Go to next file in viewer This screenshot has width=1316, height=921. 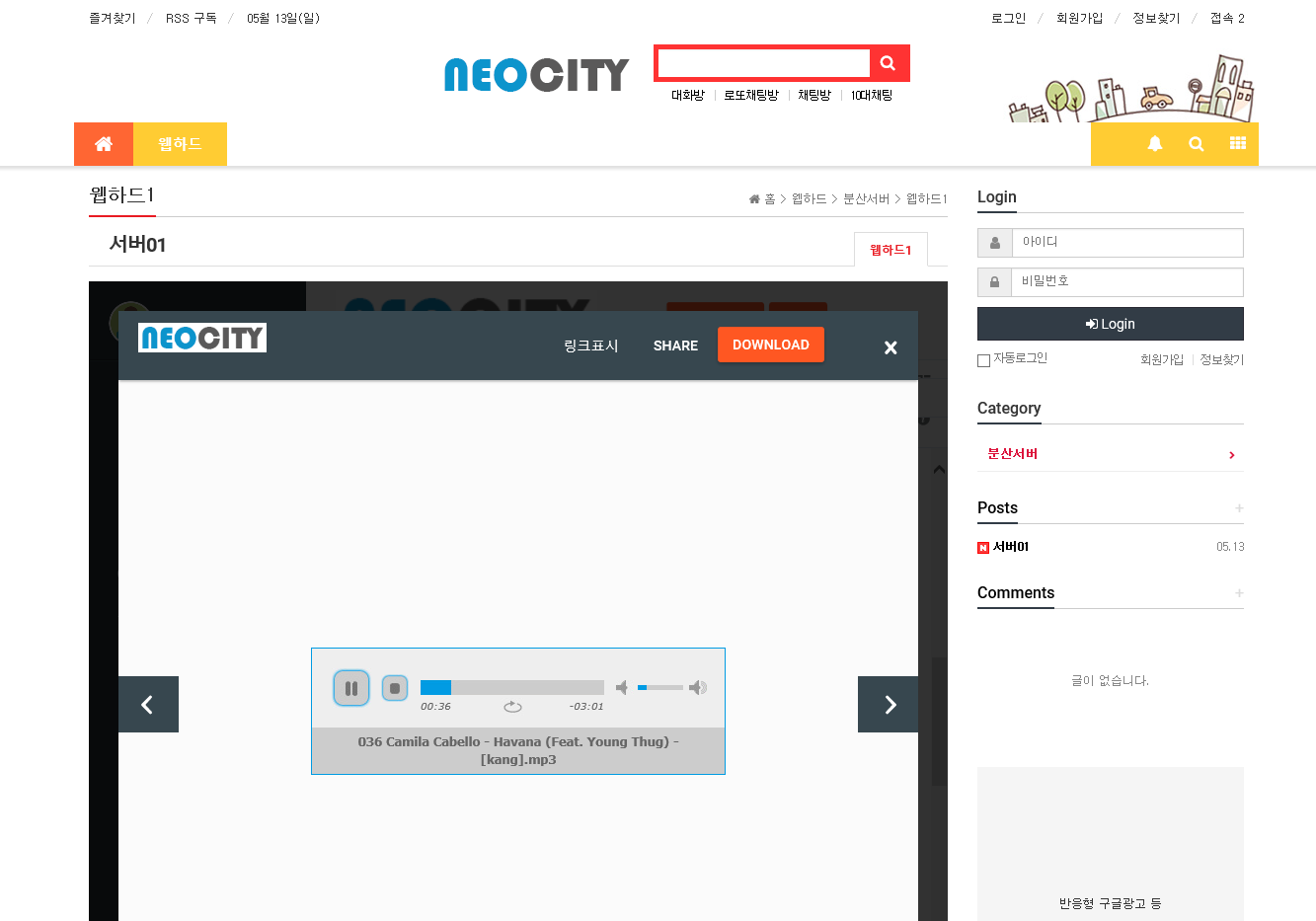[889, 704]
